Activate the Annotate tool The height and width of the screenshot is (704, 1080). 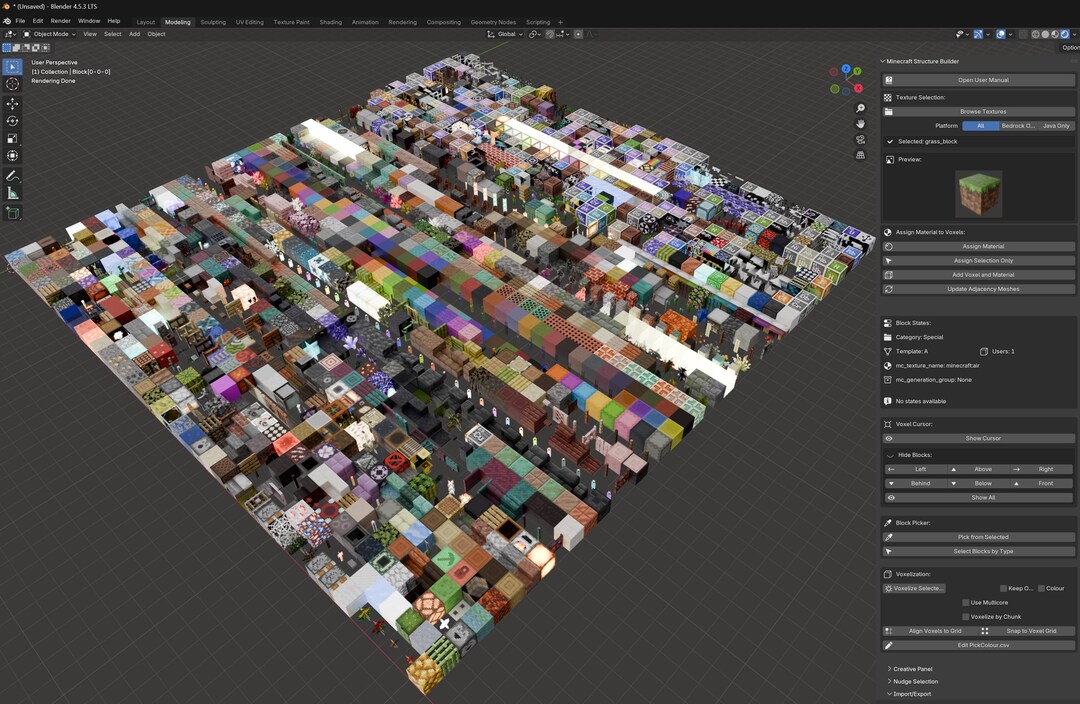[x=12, y=176]
